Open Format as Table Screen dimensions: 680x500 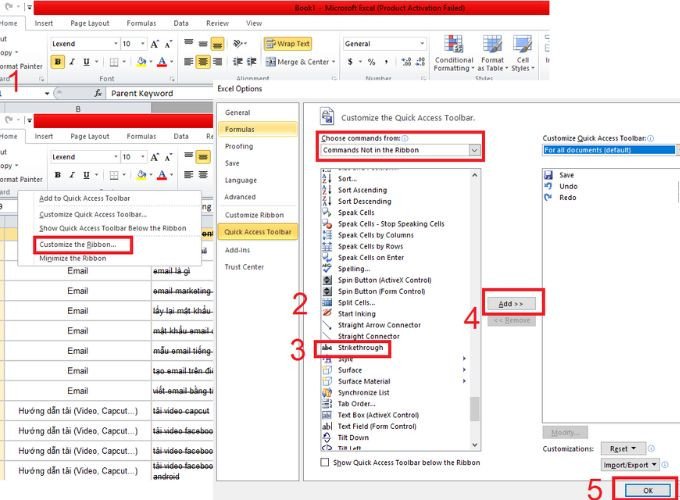point(492,53)
